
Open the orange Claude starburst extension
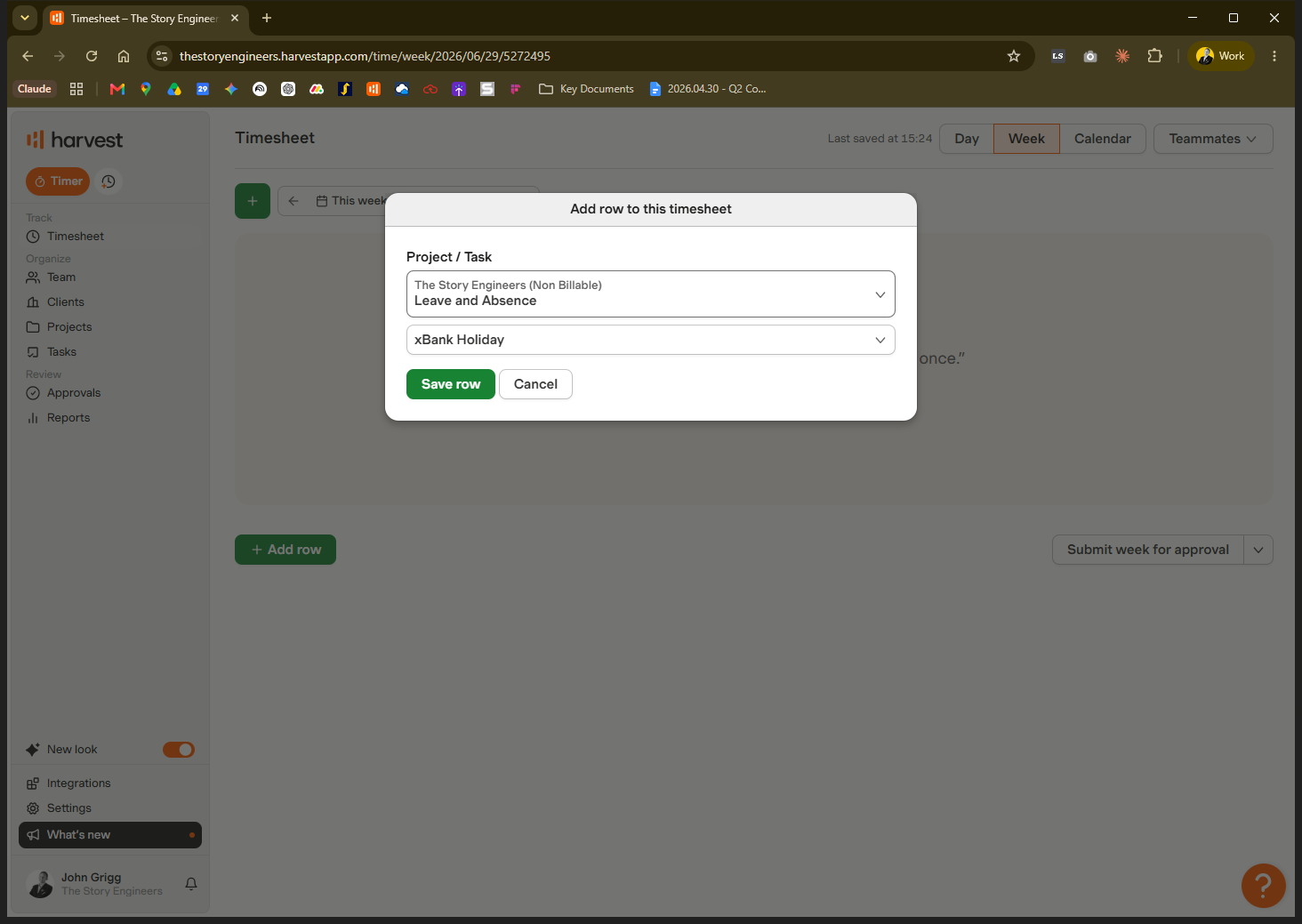1122,56
